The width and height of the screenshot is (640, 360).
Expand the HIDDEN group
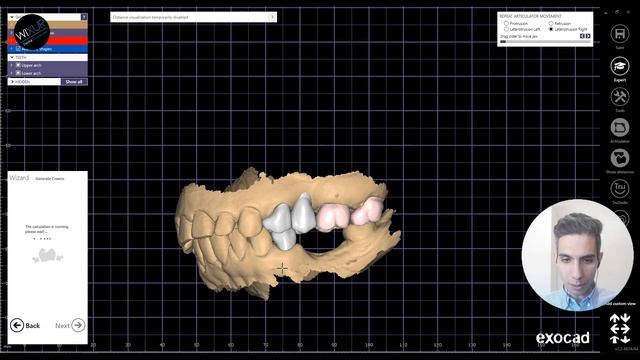coord(12,82)
